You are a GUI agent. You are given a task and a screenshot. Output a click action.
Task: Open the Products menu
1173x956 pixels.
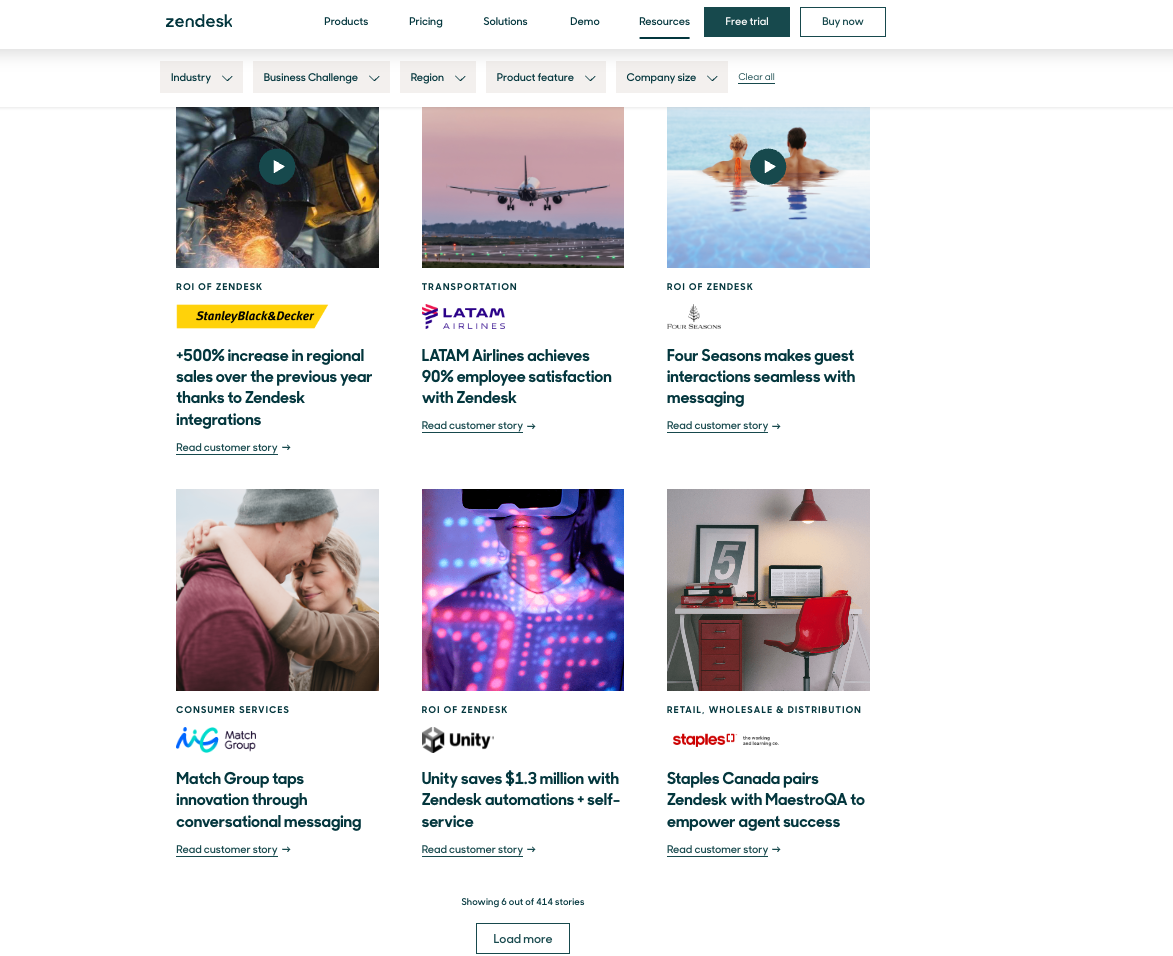[346, 21]
